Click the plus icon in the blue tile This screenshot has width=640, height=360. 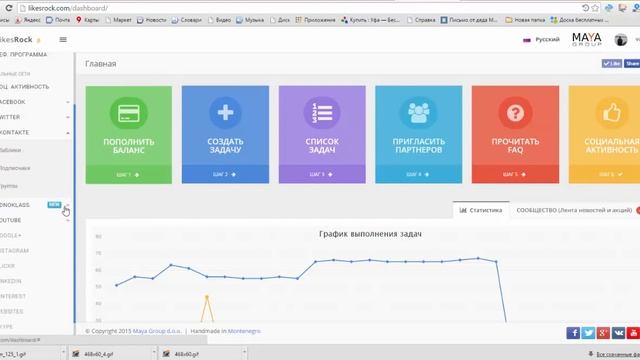click(x=225, y=112)
